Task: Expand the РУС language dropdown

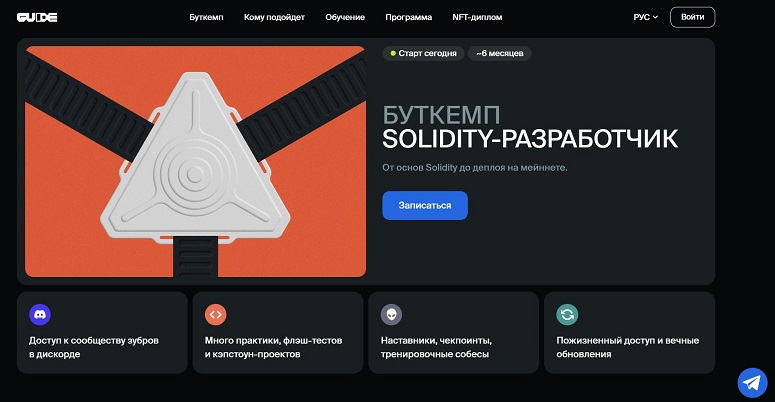Action: click(x=646, y=17)
